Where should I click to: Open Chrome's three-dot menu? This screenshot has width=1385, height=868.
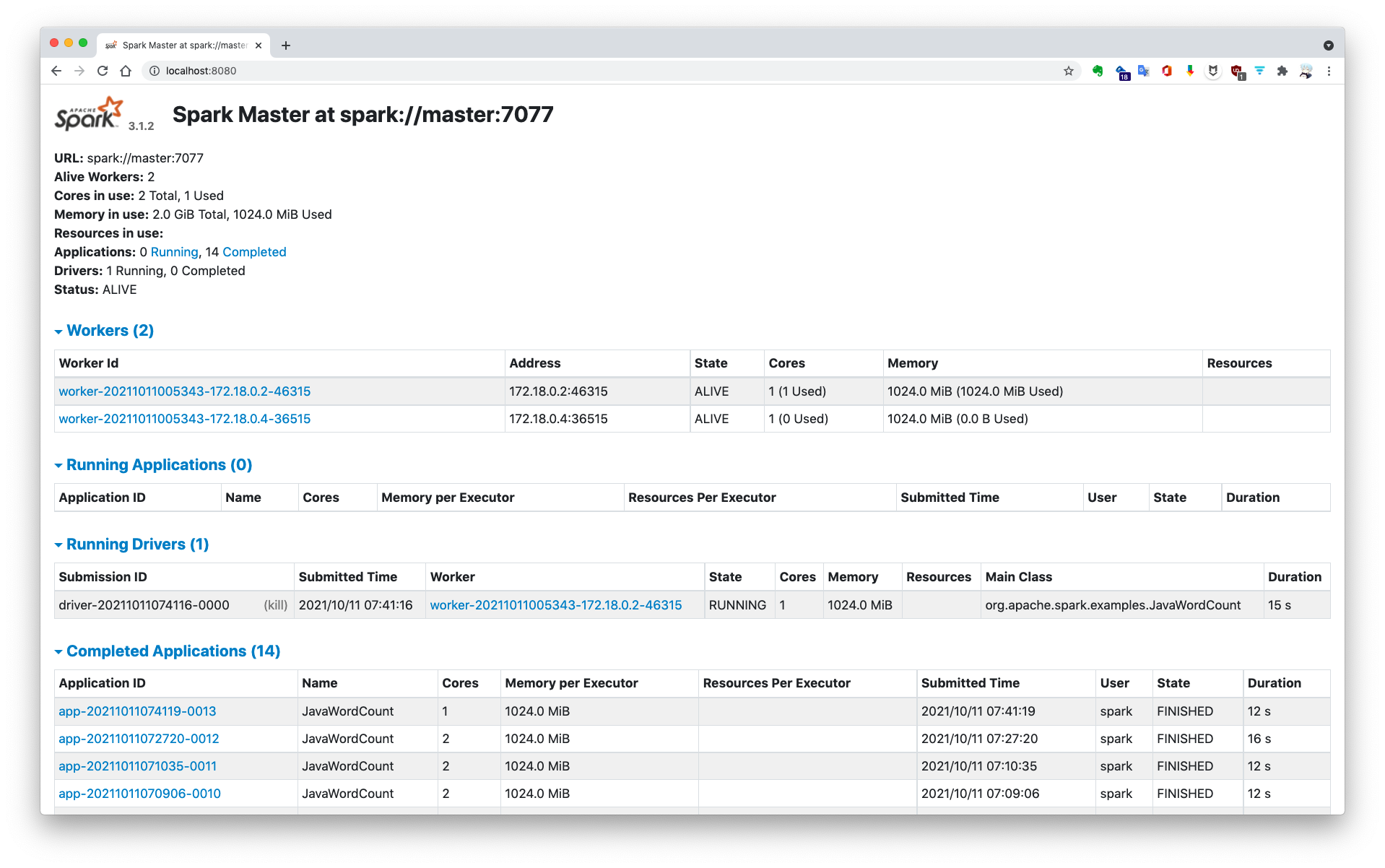(1329, 71)
